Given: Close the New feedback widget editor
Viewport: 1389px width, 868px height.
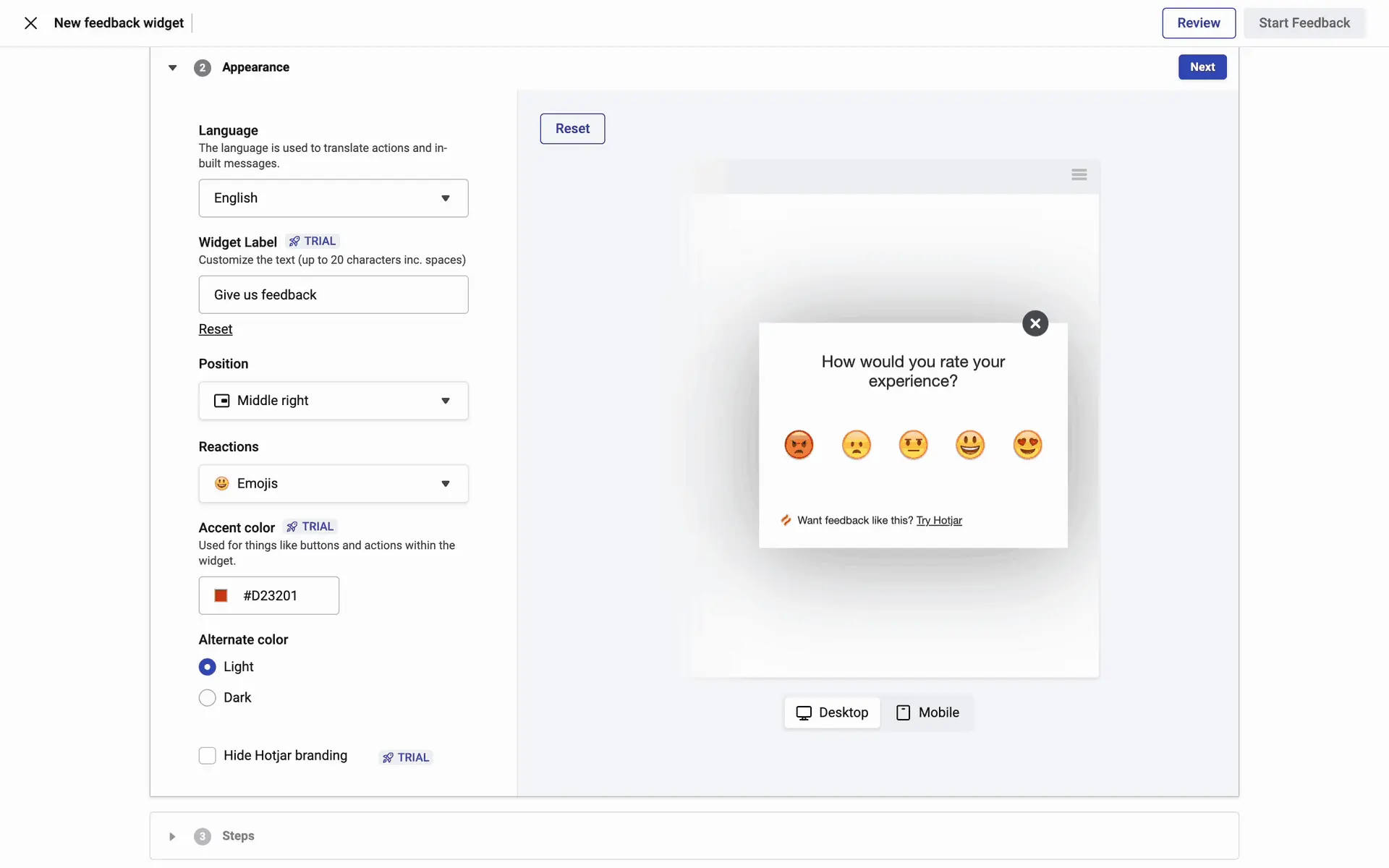Looking at the screenshot, I should [30, 23].
